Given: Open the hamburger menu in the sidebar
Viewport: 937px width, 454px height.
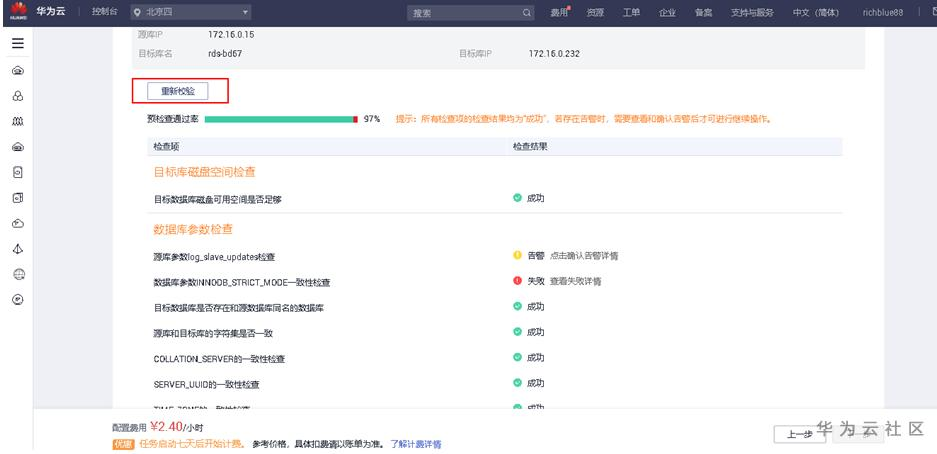Looking at the screenshot, I should point(18,44).
